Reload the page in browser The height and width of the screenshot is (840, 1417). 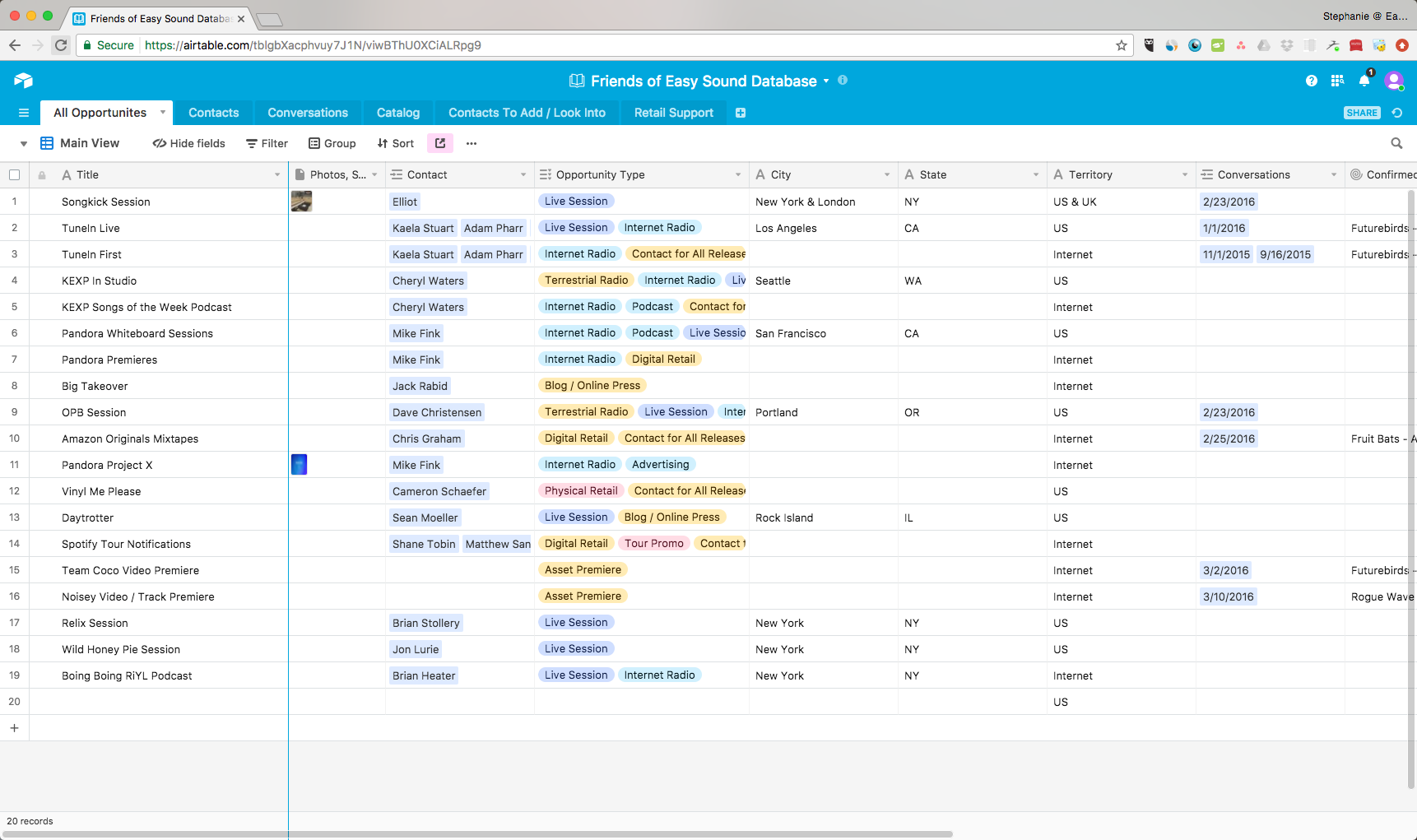coord(61,45)
